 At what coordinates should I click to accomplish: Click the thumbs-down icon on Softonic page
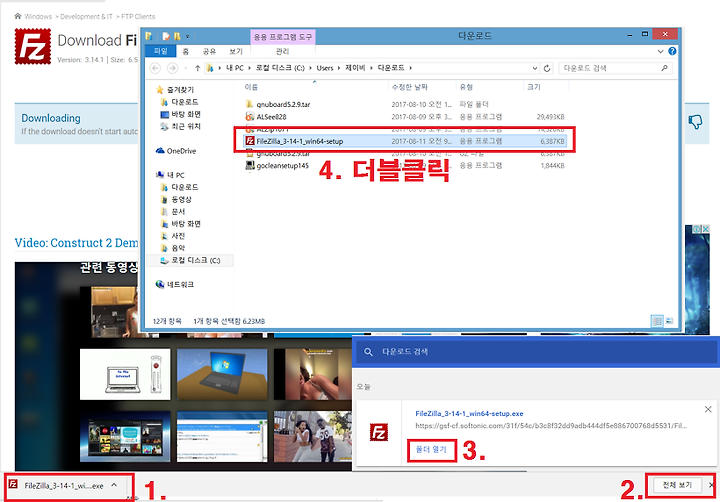(695, 122)
